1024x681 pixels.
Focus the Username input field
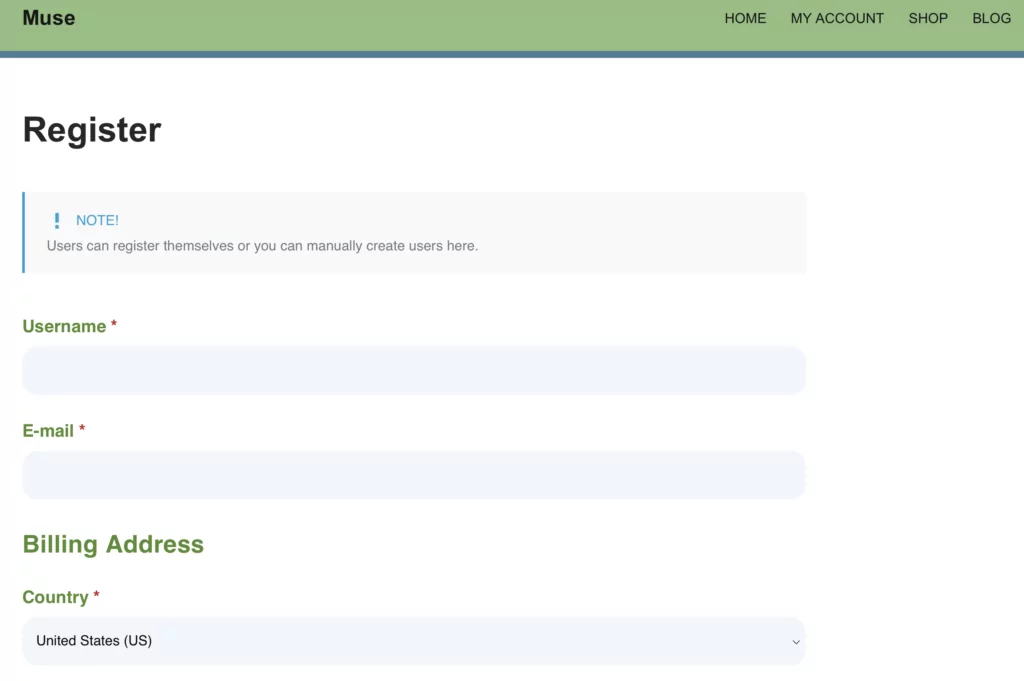414,370
